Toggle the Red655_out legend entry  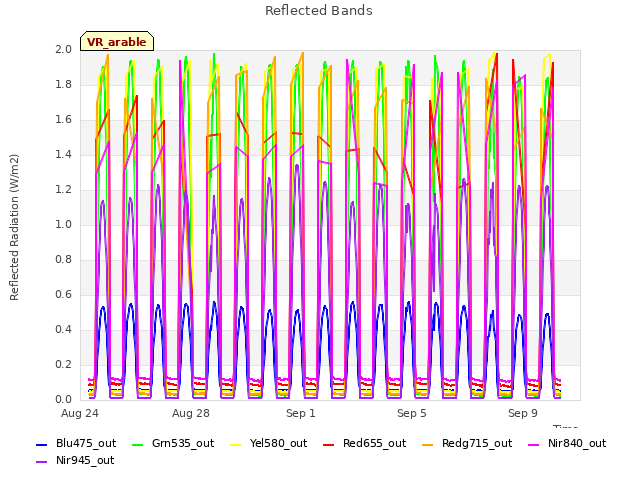point(364,444)
